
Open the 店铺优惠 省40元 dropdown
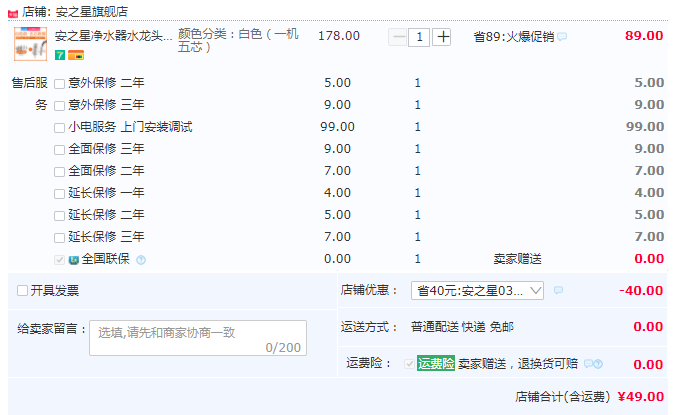tap(477, 291)
